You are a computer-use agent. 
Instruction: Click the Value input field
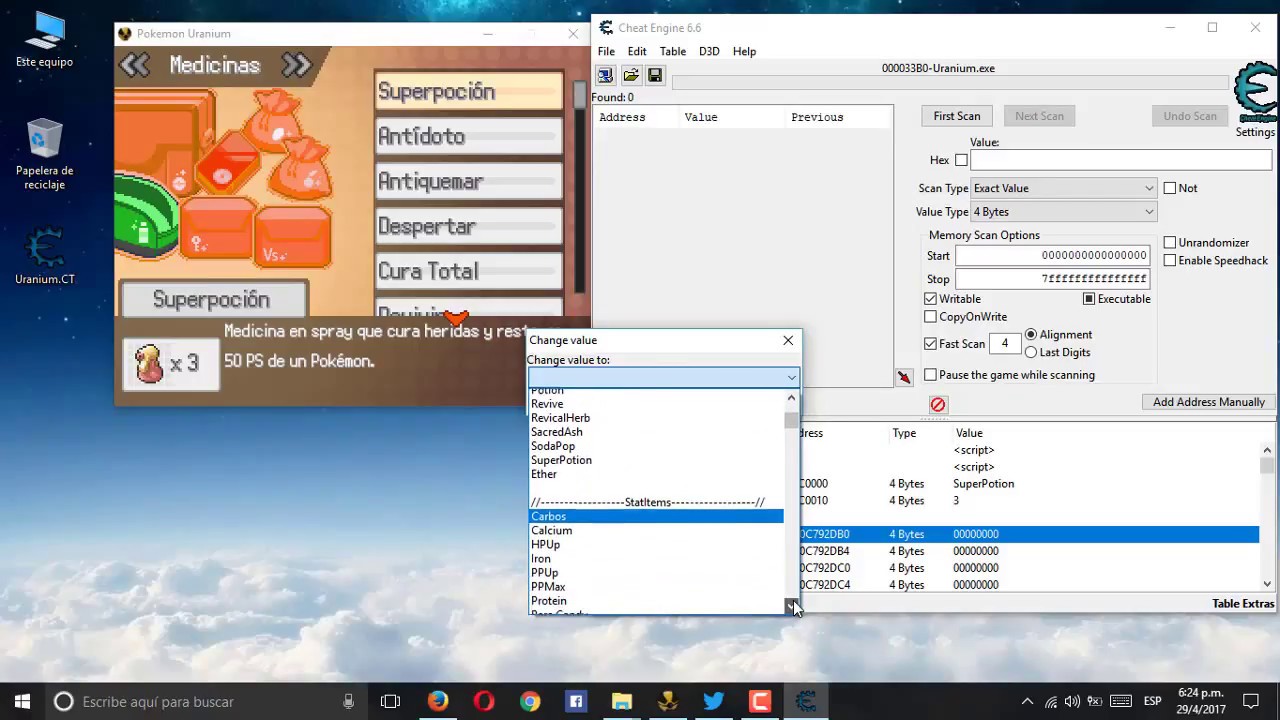(x=1121, y=160)
